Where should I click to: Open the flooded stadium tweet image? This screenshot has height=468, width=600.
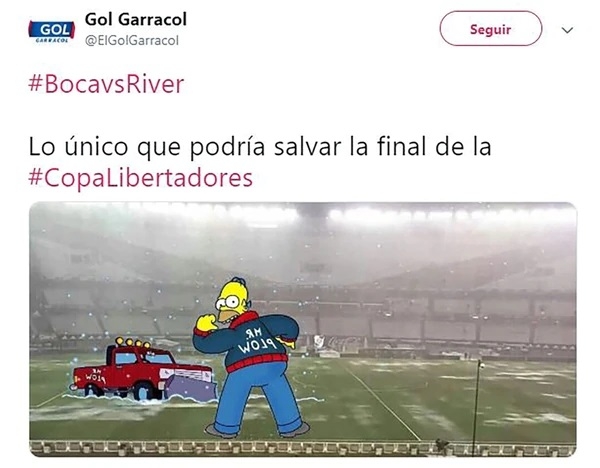pos(303,329)
